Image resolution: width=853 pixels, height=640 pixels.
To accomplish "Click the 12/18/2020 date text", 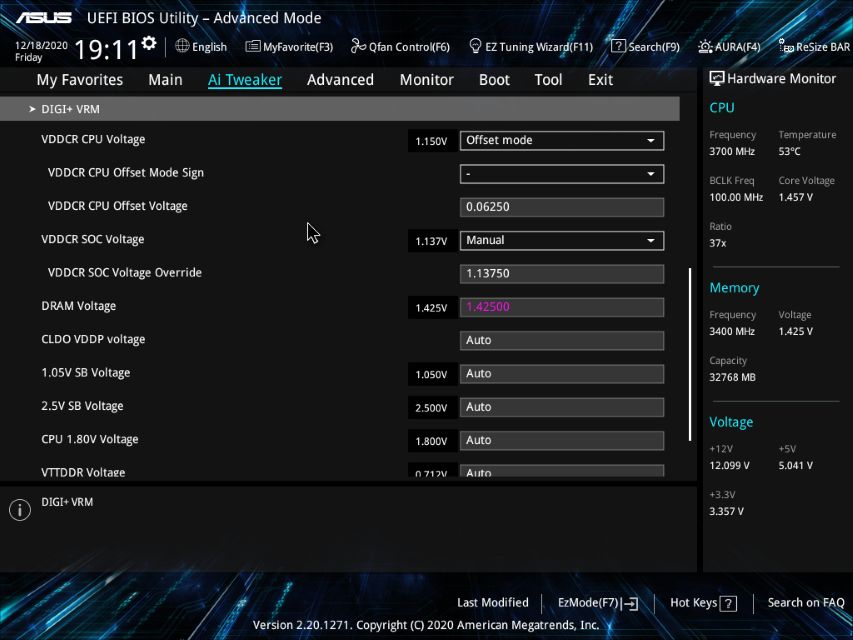I will coord(41,45).
